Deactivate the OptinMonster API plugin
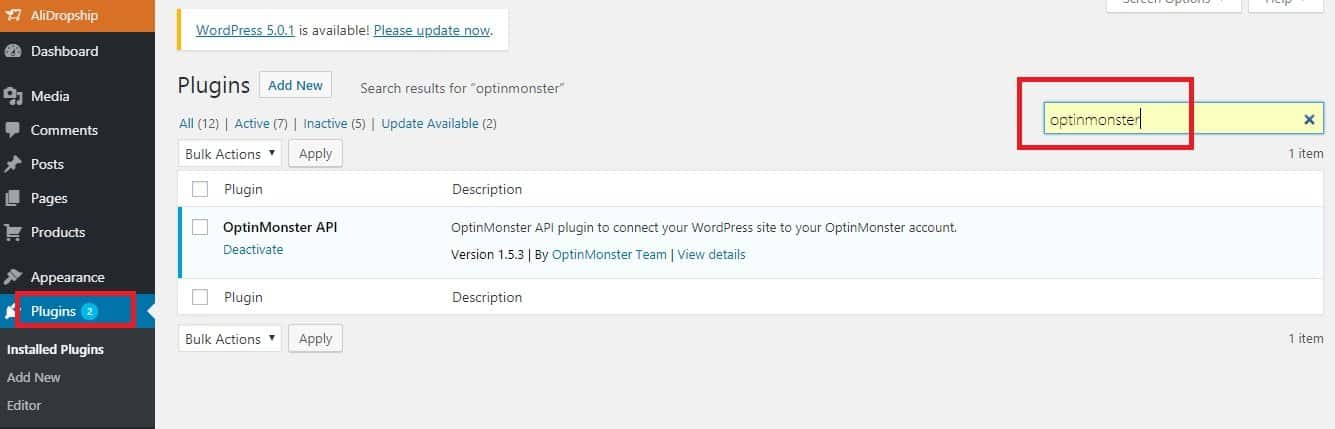The width and height of the screenshot is (1335, 429). [x=253, y=250]
